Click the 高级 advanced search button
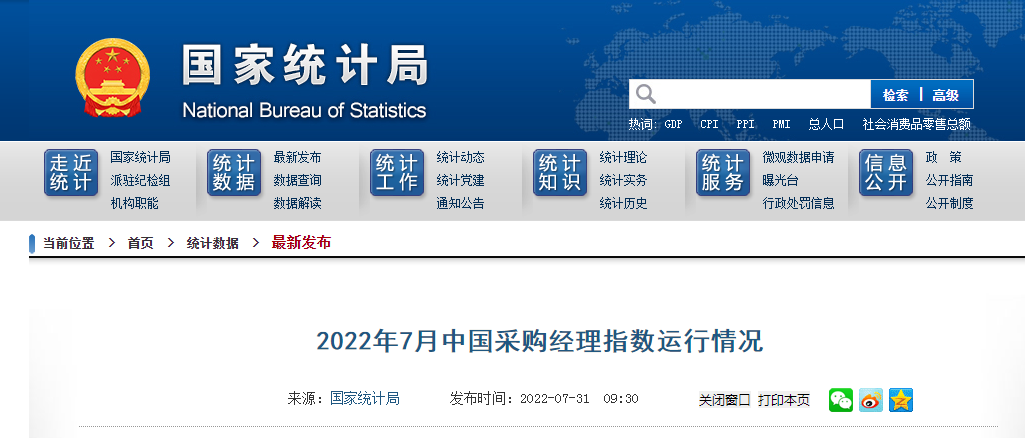This screenshot has height=438, width=1025. point(946,95)
